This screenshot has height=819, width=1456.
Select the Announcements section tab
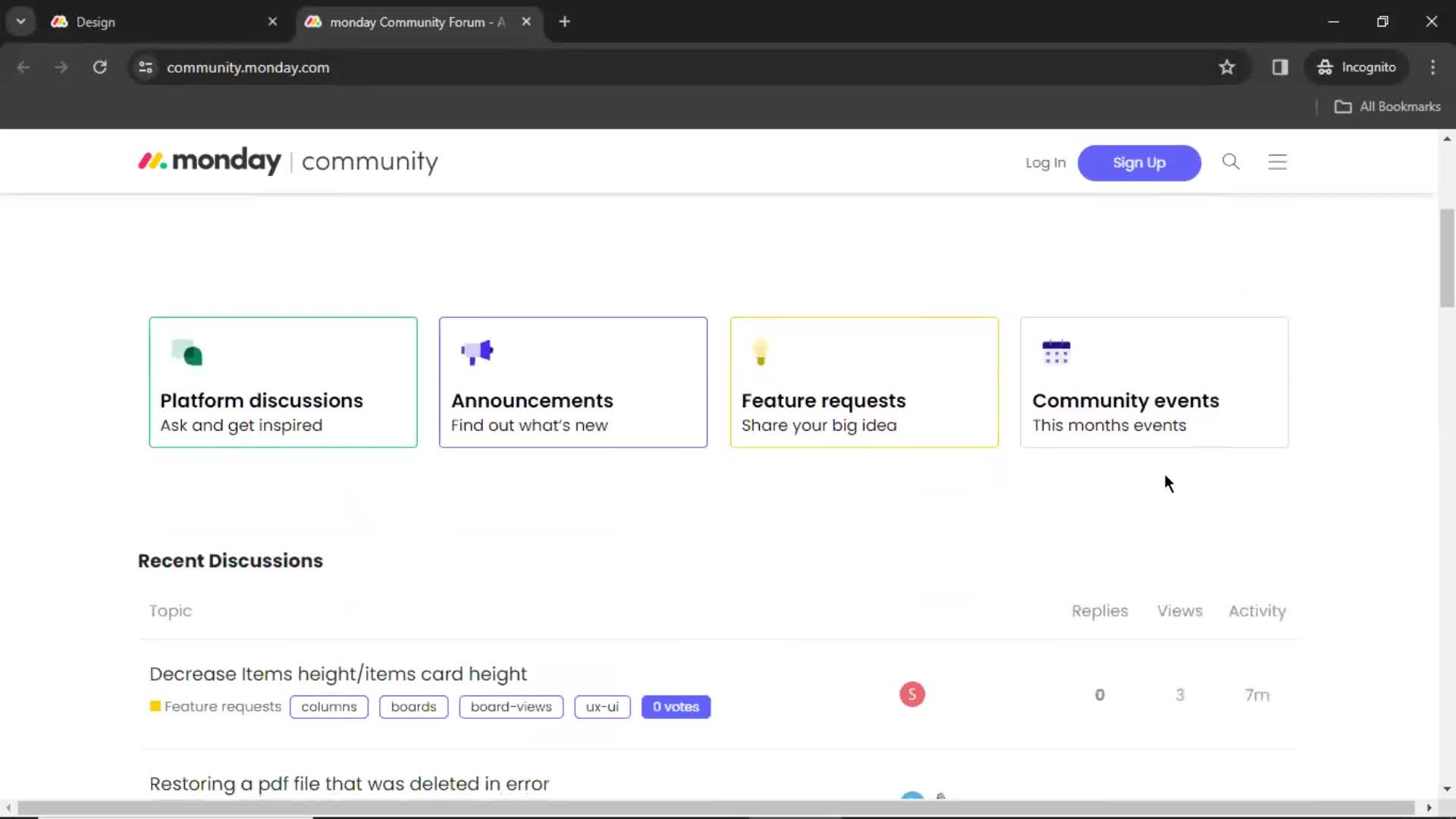573,382
